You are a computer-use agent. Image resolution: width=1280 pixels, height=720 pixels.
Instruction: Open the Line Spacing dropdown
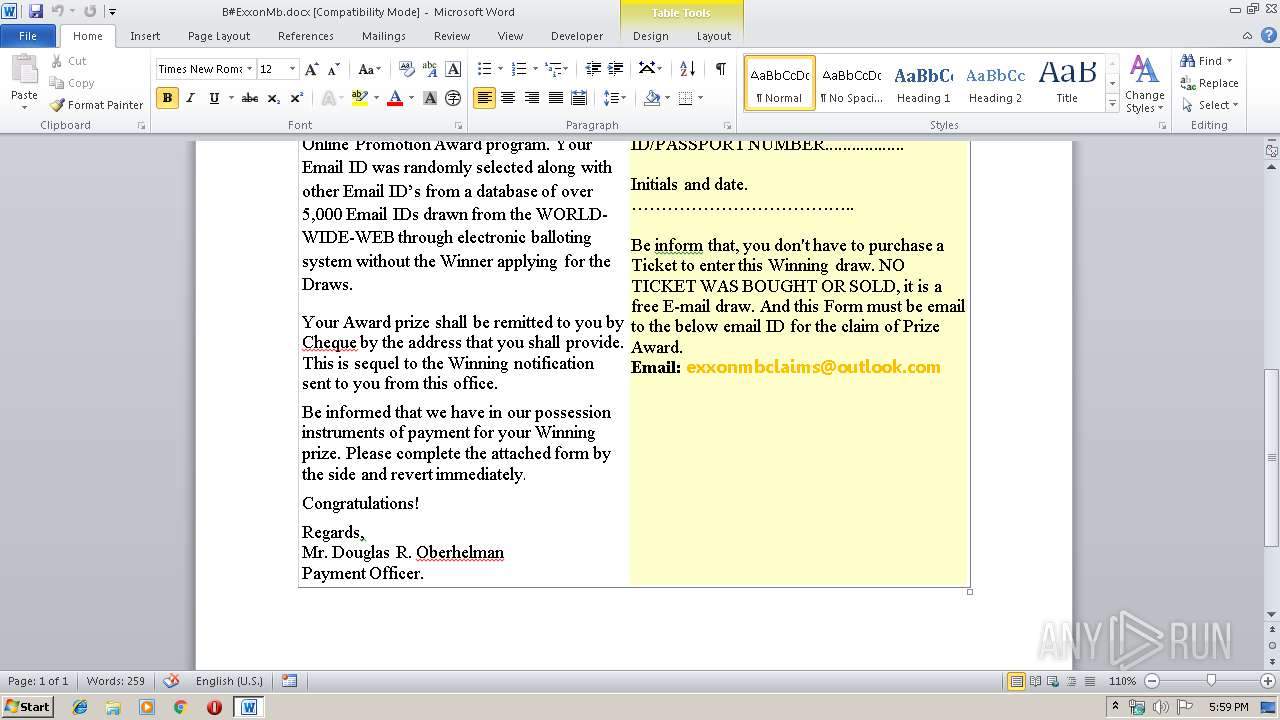[x=615, y=98]
